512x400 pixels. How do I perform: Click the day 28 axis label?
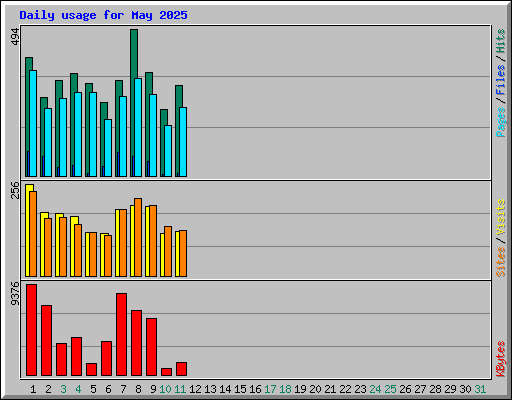[x=435, y=389]
